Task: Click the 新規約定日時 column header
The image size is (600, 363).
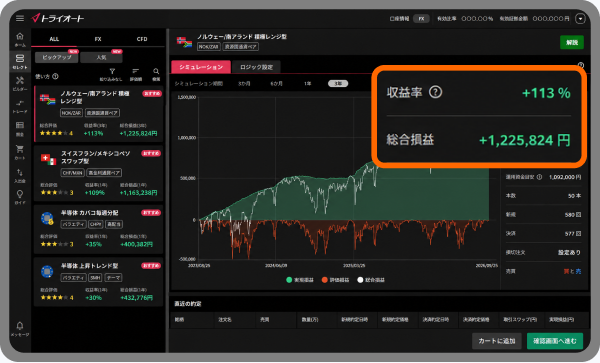Action: click(355, 319)
